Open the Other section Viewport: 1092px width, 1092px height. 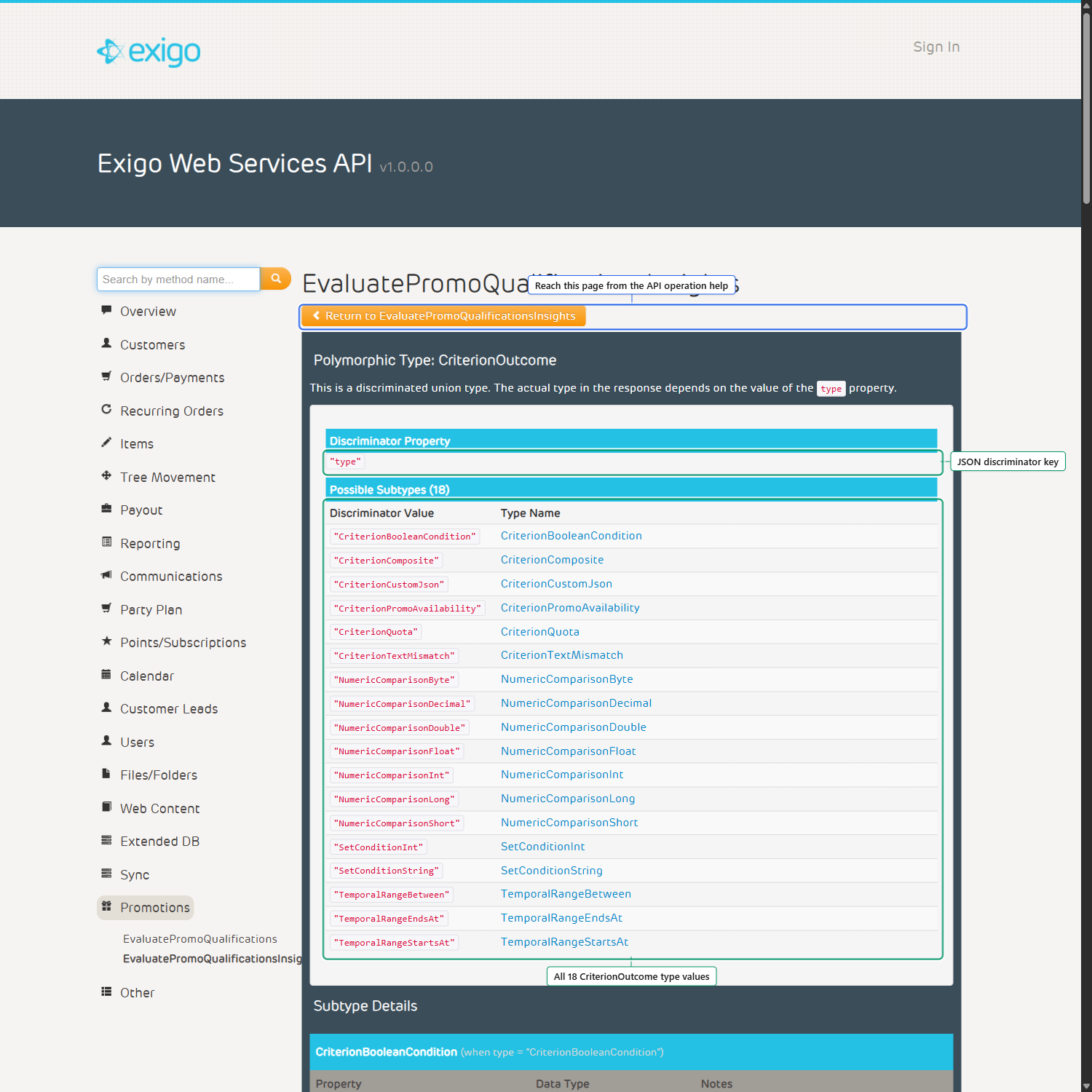[x=137, y=992]
